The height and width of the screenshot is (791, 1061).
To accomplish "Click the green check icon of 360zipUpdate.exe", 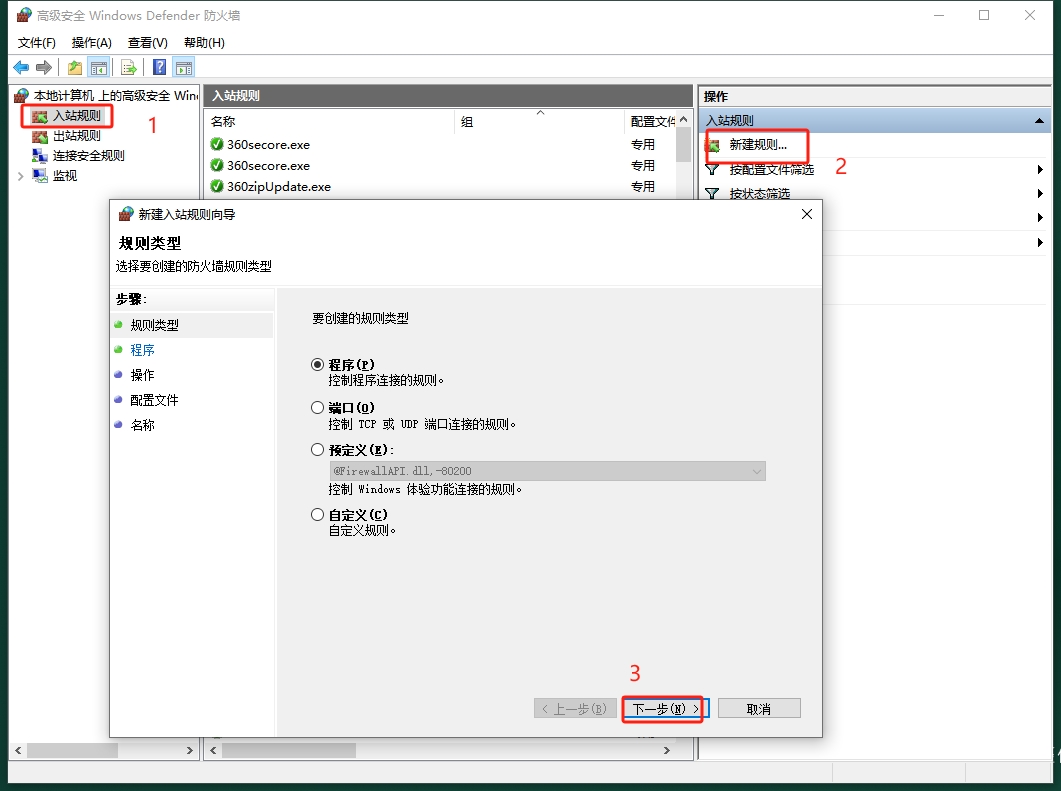I will [x=217, y=186].
